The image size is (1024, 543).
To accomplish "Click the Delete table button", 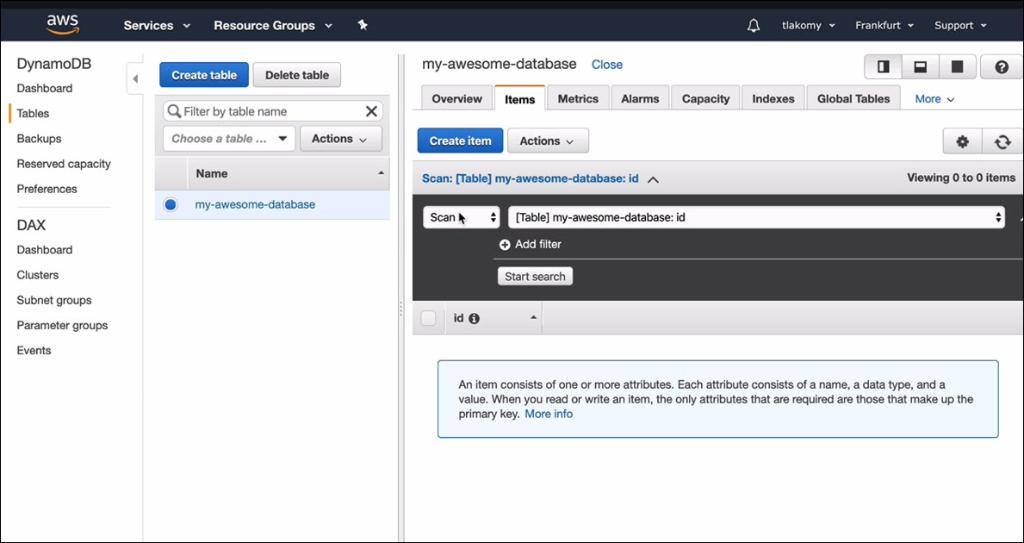I will tap(296, 75).
